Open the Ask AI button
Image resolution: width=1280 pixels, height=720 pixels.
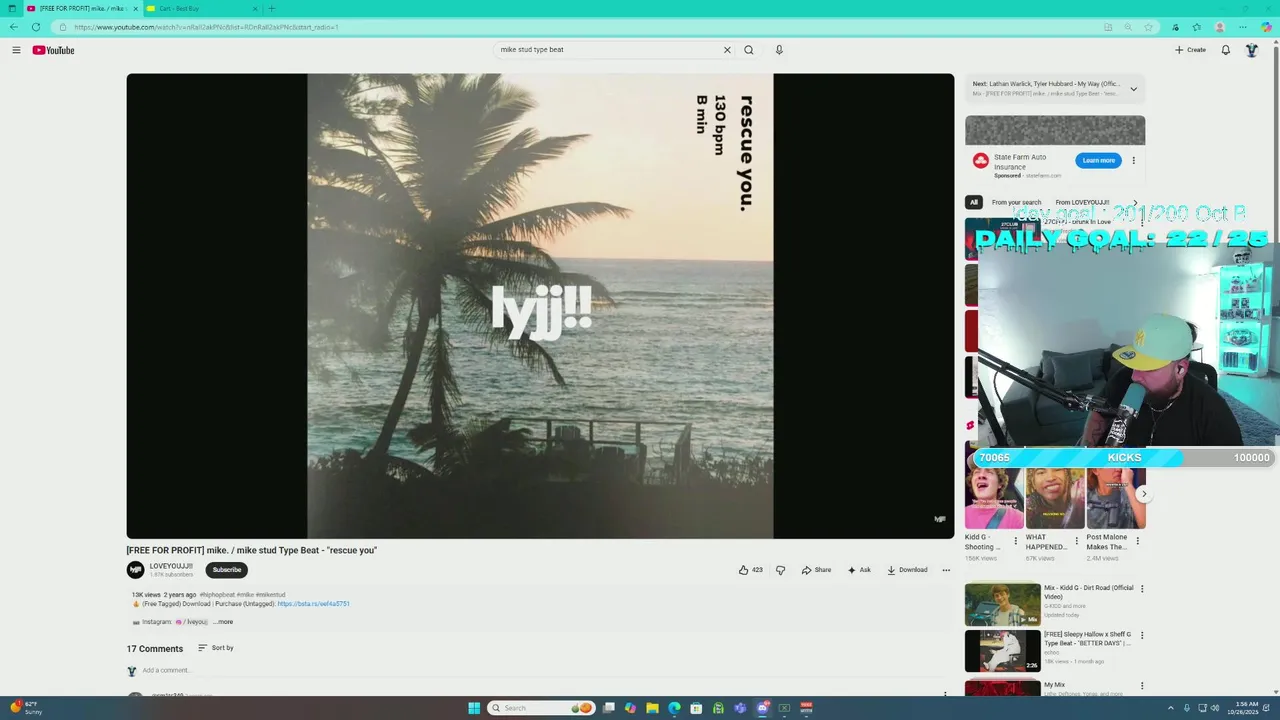point(859,570)
